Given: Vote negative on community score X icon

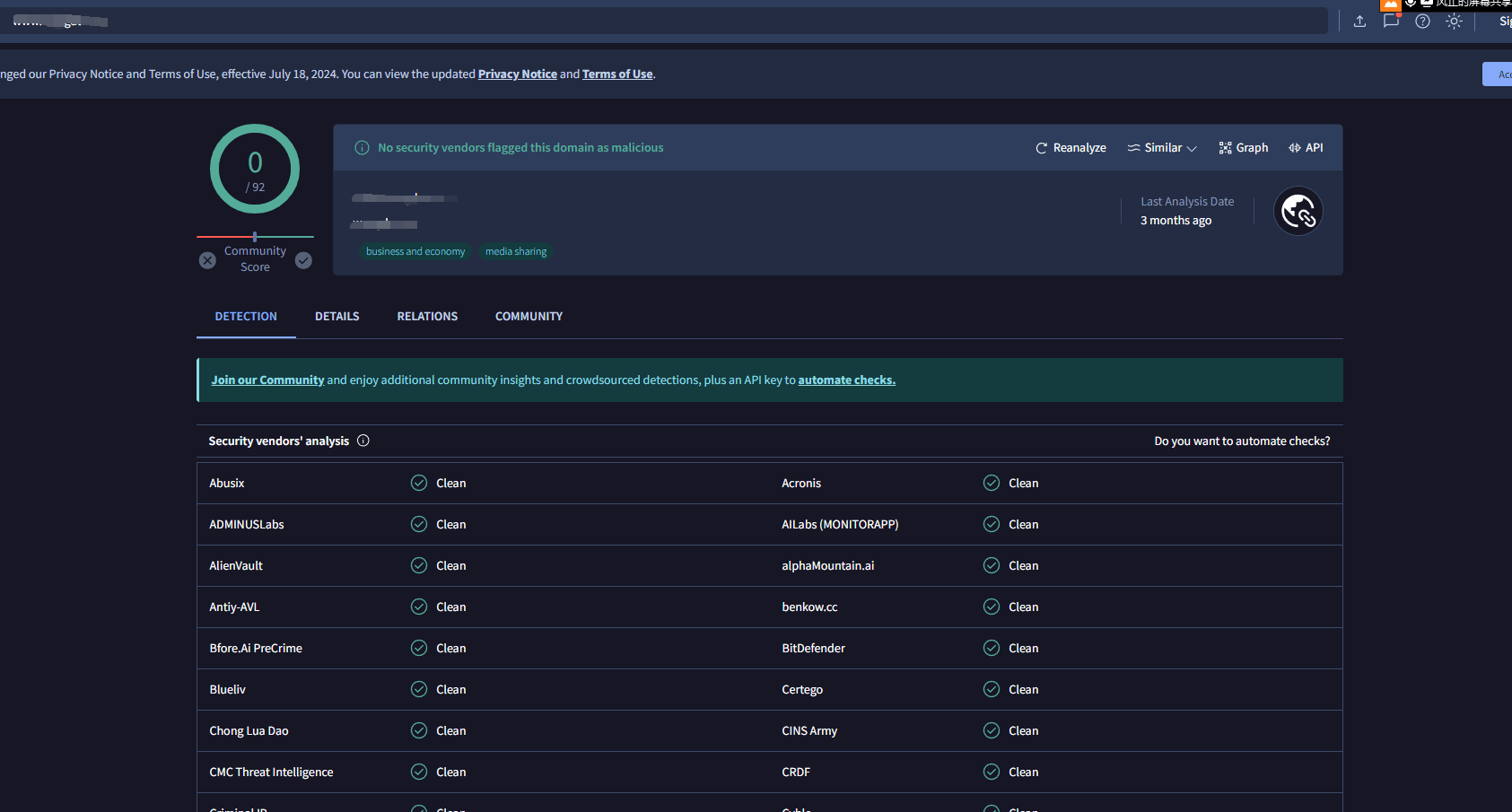Looking at the screenshot, I should tap(207, 260).
